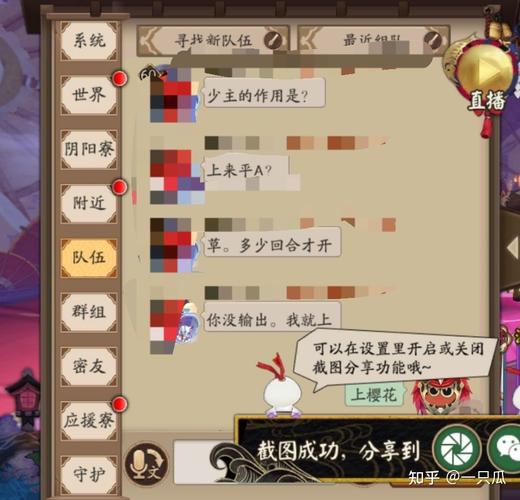This screenshot has height=500, width=520.
Task: Open the 密友 friends channel
Action: [89, 366]
